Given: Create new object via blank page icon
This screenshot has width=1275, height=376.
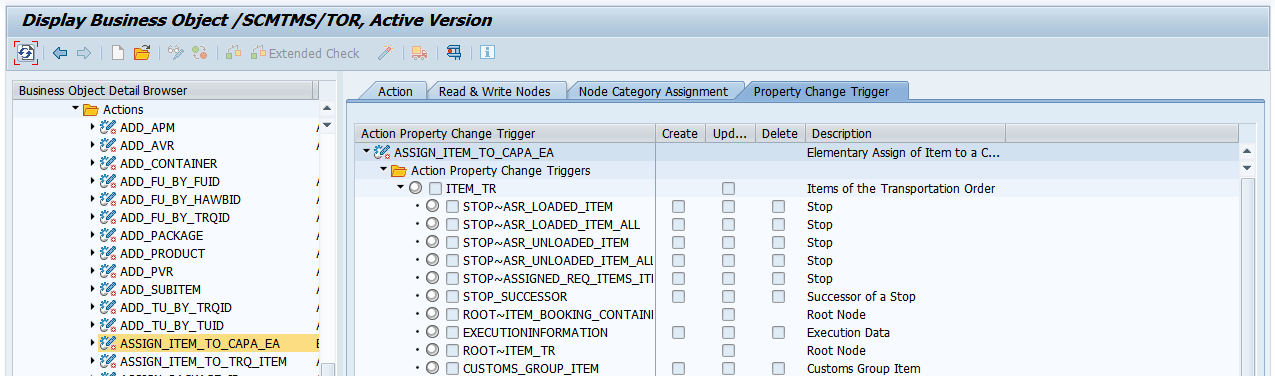Looking at the screenshot, I should (118, 53).
